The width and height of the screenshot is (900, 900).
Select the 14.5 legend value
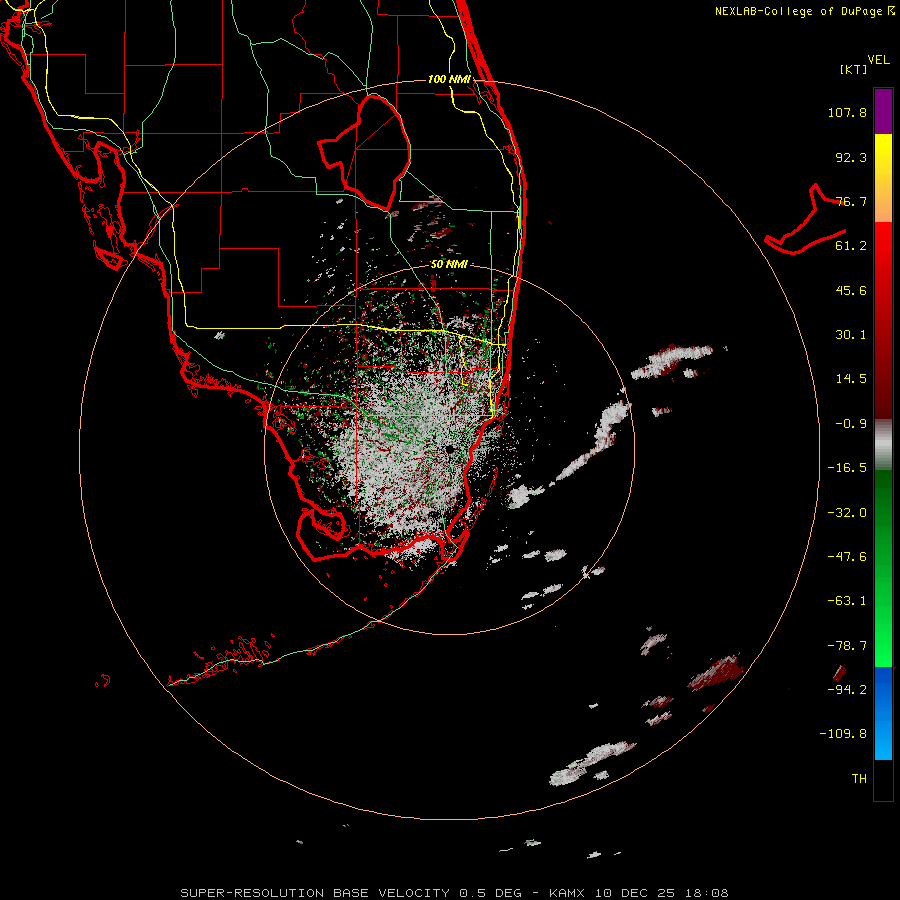(851, 379)
